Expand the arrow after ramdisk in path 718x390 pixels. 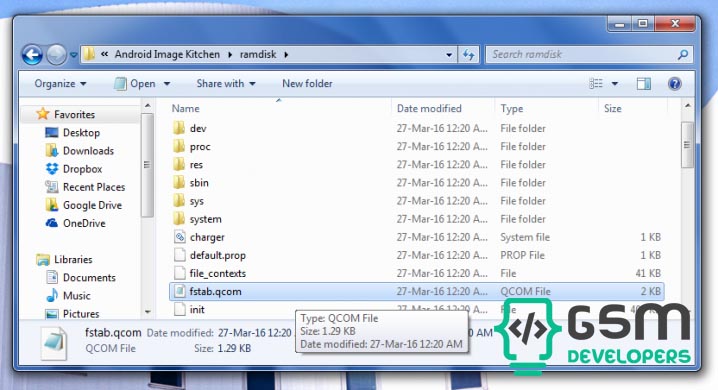[286, 54]
